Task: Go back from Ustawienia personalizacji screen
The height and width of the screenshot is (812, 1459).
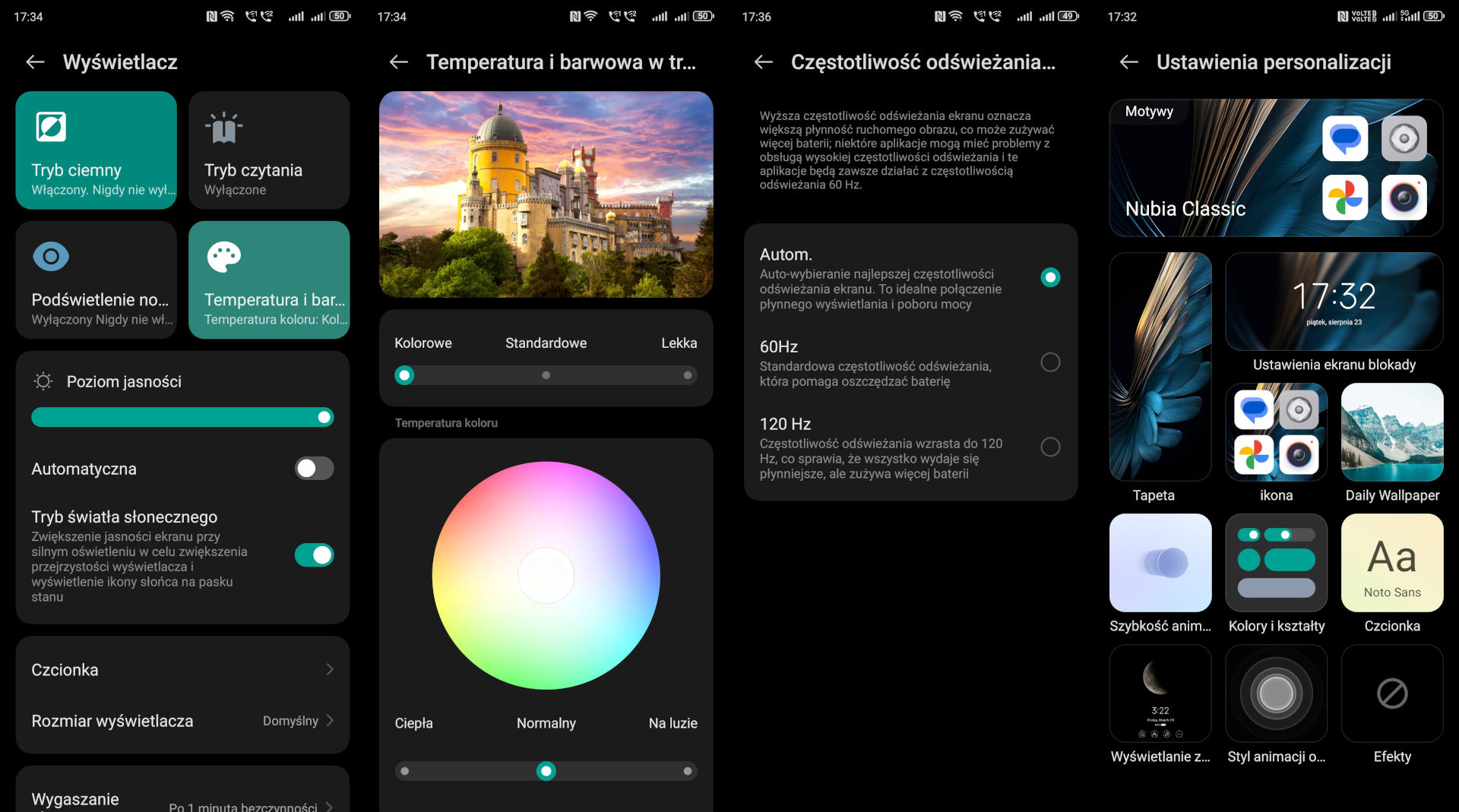Action: coord(1128,62)
